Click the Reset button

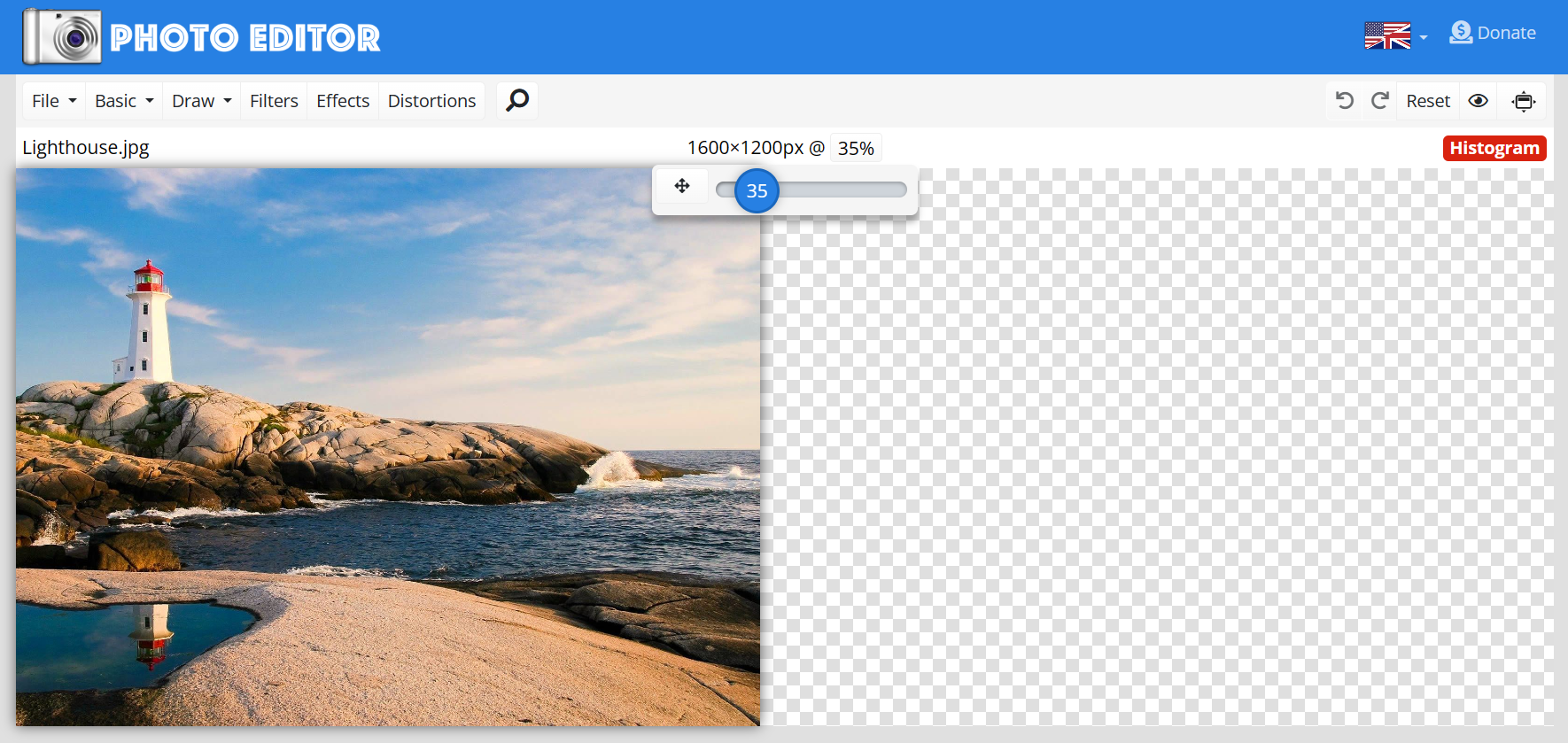(1428, 101)
